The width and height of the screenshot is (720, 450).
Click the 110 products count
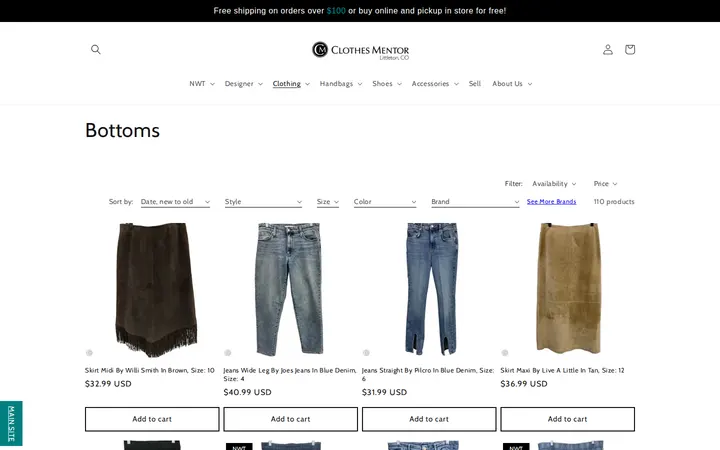point(614,202)
